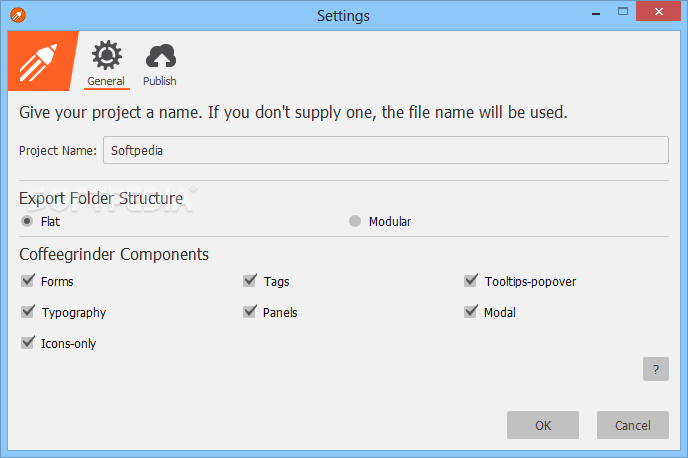Click the app icon in title bar
Viewport: 688px width, 458px height.
[x=15, y=15]
